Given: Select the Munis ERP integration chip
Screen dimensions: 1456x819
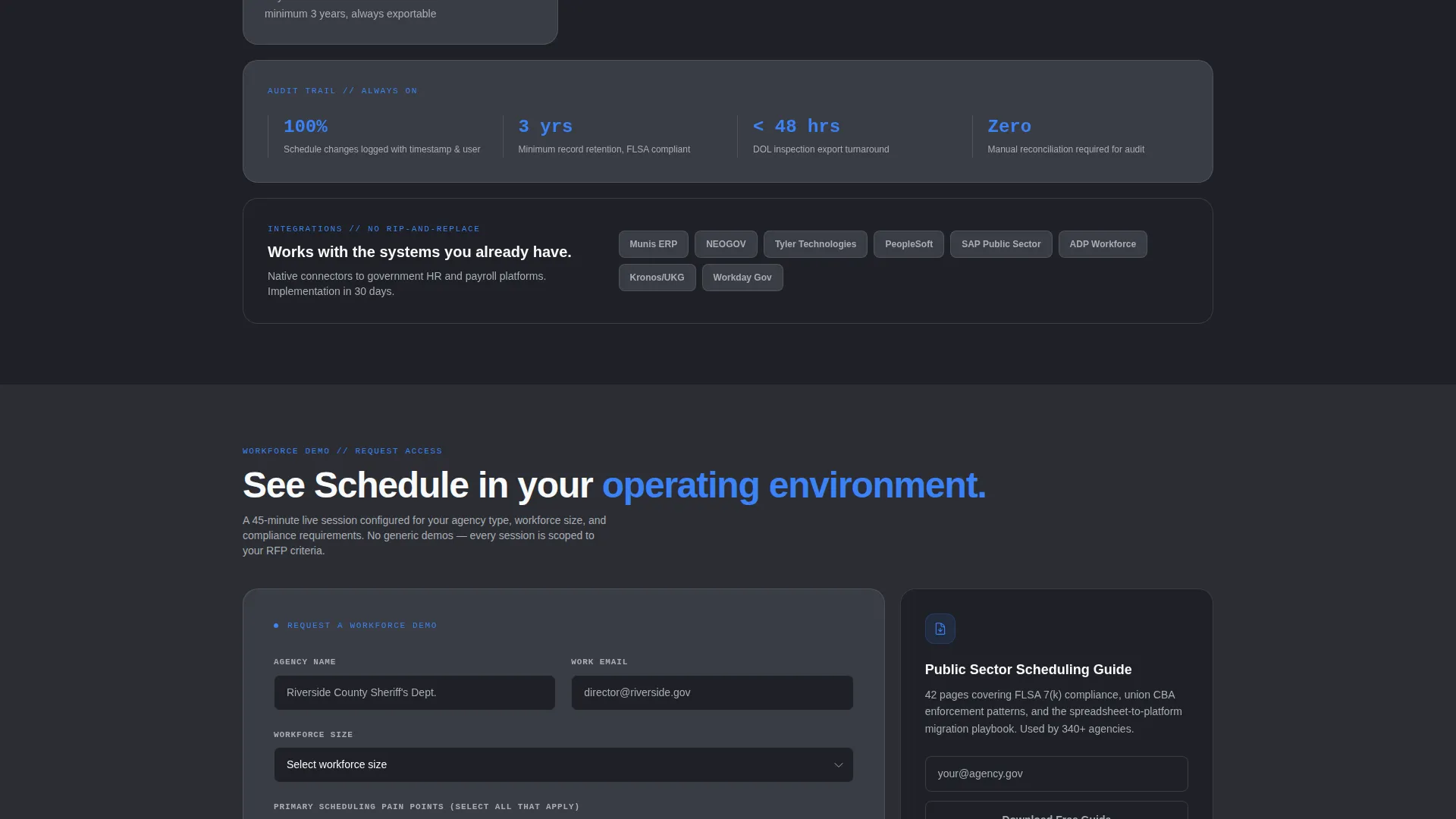Looking at the screenshot, I should coord(654,244).
